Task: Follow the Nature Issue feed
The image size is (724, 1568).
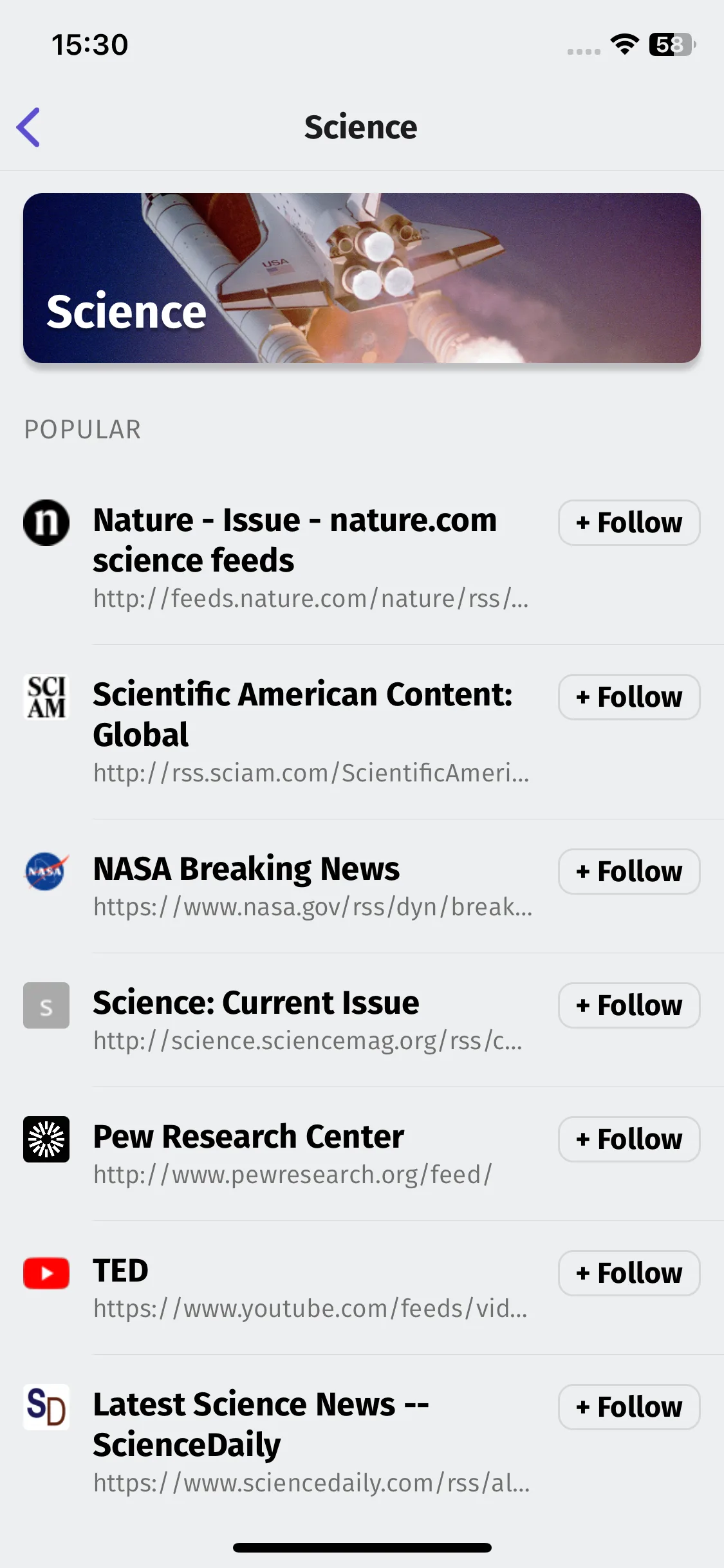Action: coord(629,523)
